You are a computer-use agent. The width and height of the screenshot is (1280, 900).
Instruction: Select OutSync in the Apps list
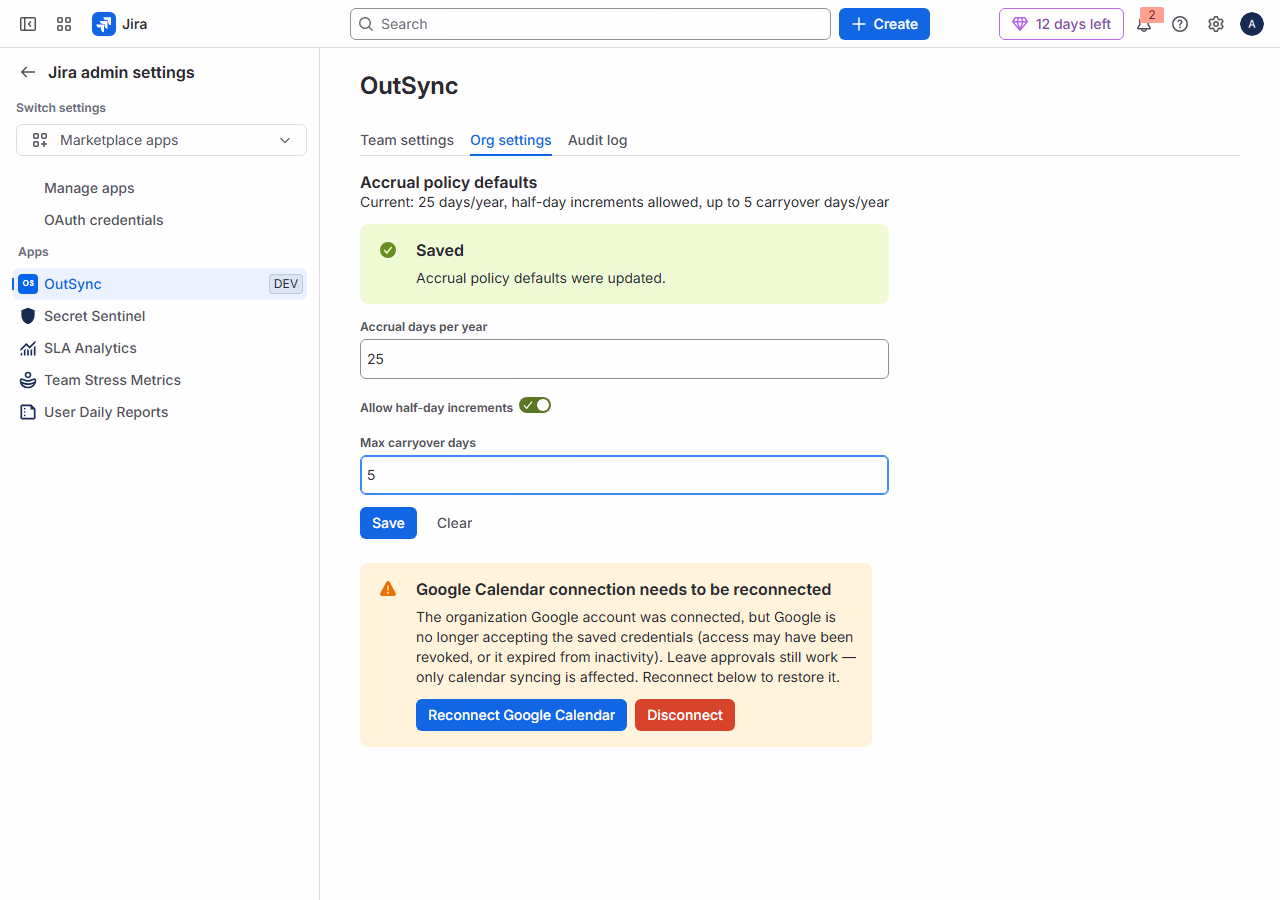click(x=161, y=284)
